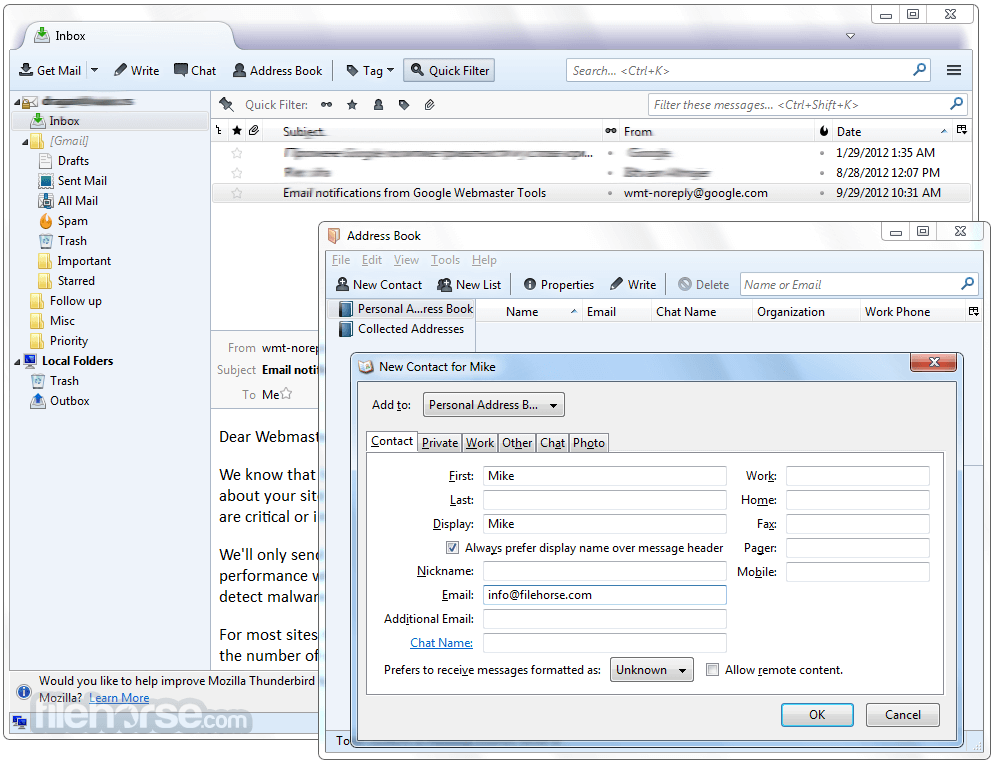The image size is (995, 764).
Task: Open the tab list dropdown arrow
Action: tap(850, 36)
